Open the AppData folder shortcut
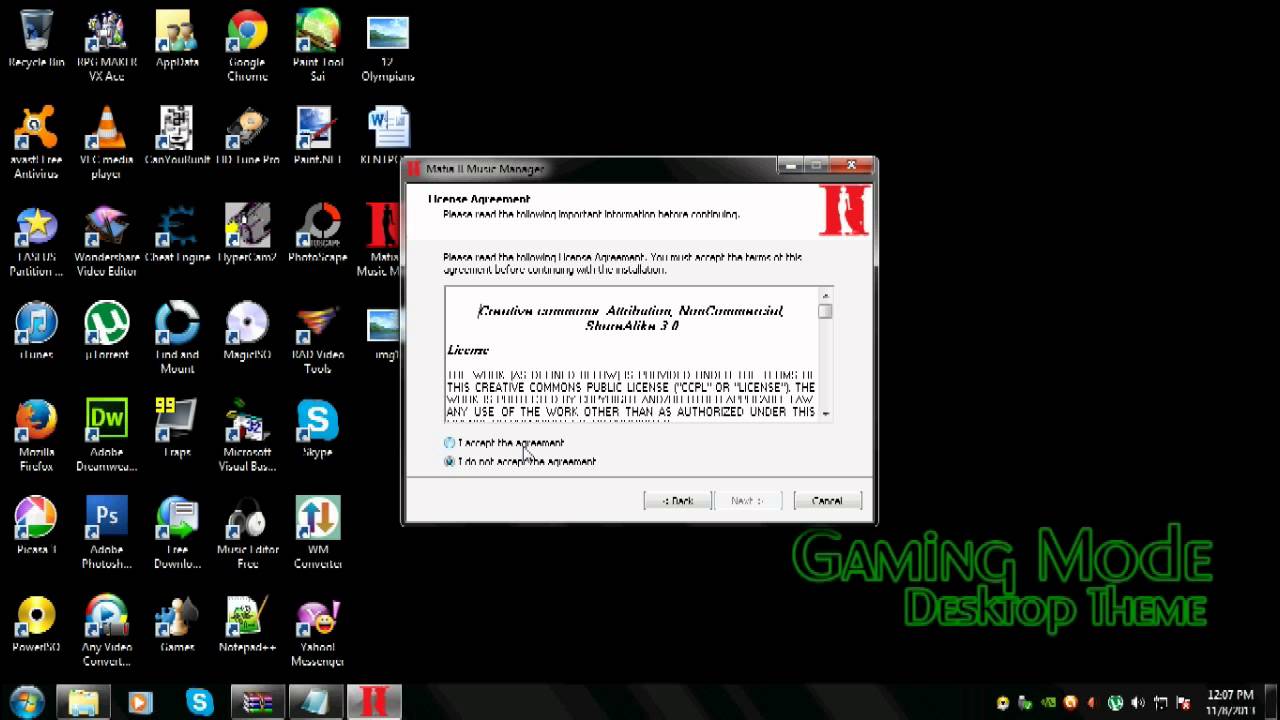Image resolution: width=1280 pixels, height=720 pixels. coord(177,39)
